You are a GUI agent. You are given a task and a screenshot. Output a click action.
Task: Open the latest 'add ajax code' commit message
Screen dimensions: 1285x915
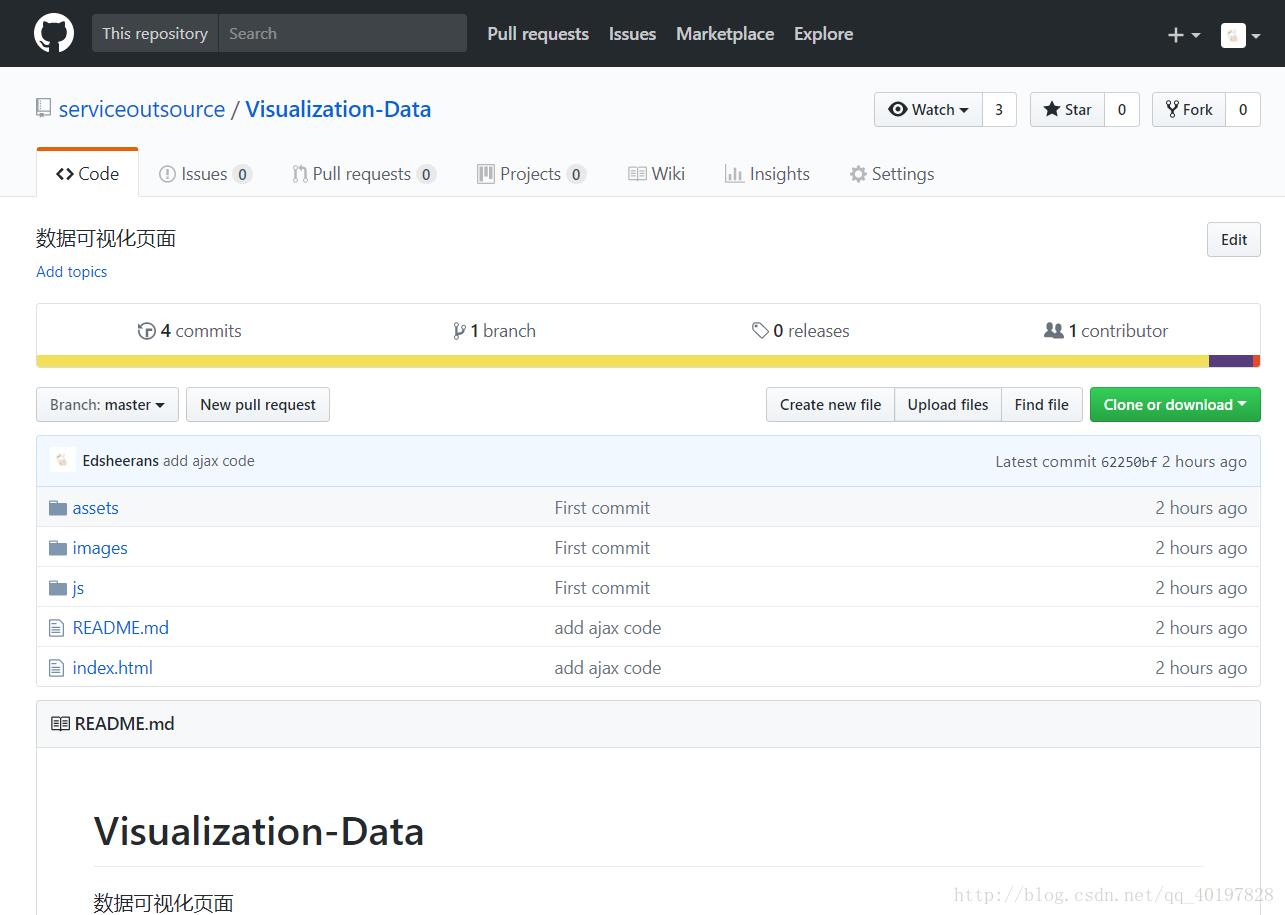click(x=209, y=461)
